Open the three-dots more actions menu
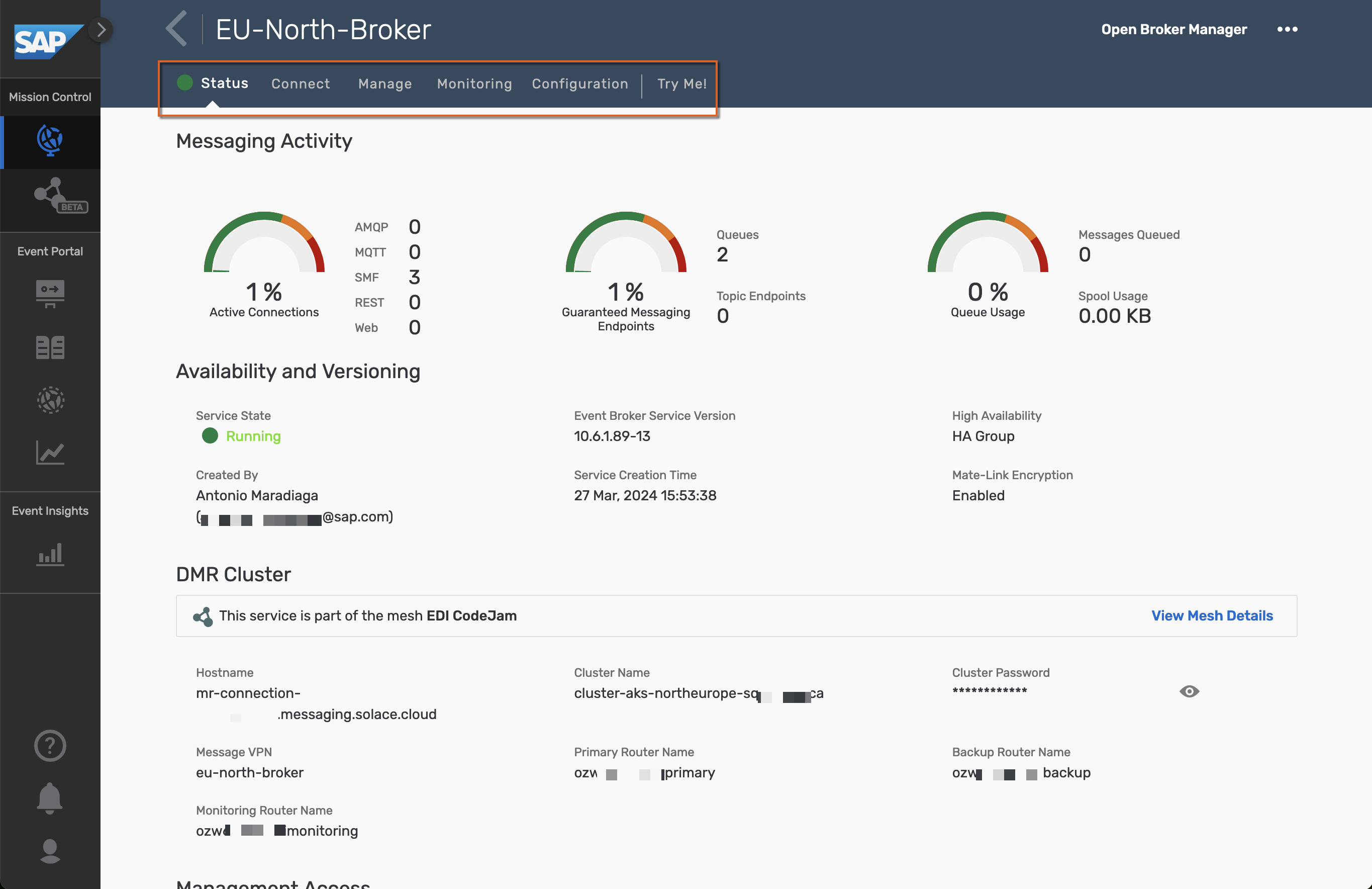Image resolution: width=1372 pixels, height=889 pixels. [1287, 29]
